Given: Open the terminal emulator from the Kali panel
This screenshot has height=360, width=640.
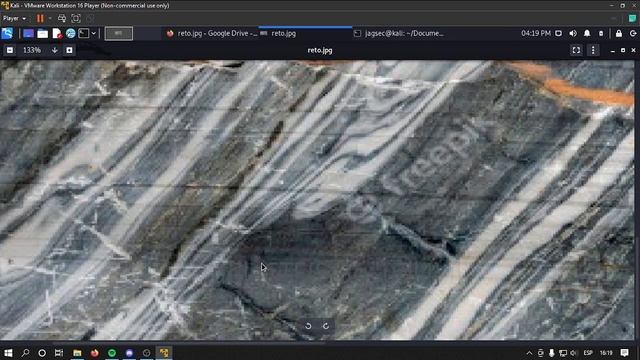Looking at the screenshot, I should 84,33.
